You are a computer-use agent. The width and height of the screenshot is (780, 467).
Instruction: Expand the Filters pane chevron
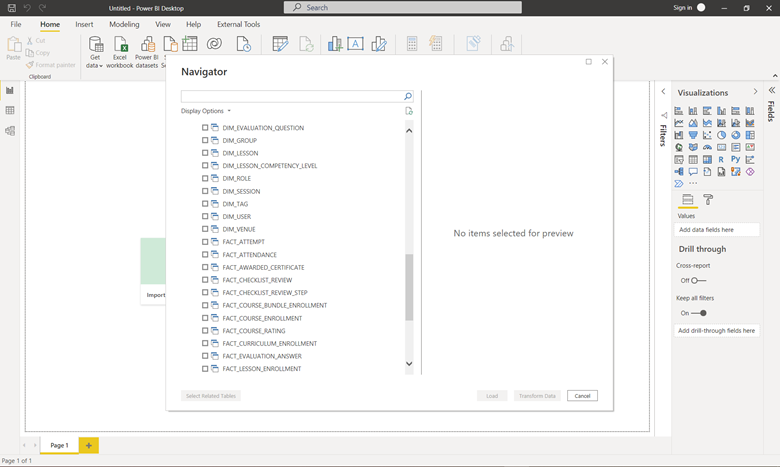coord(663,92)
